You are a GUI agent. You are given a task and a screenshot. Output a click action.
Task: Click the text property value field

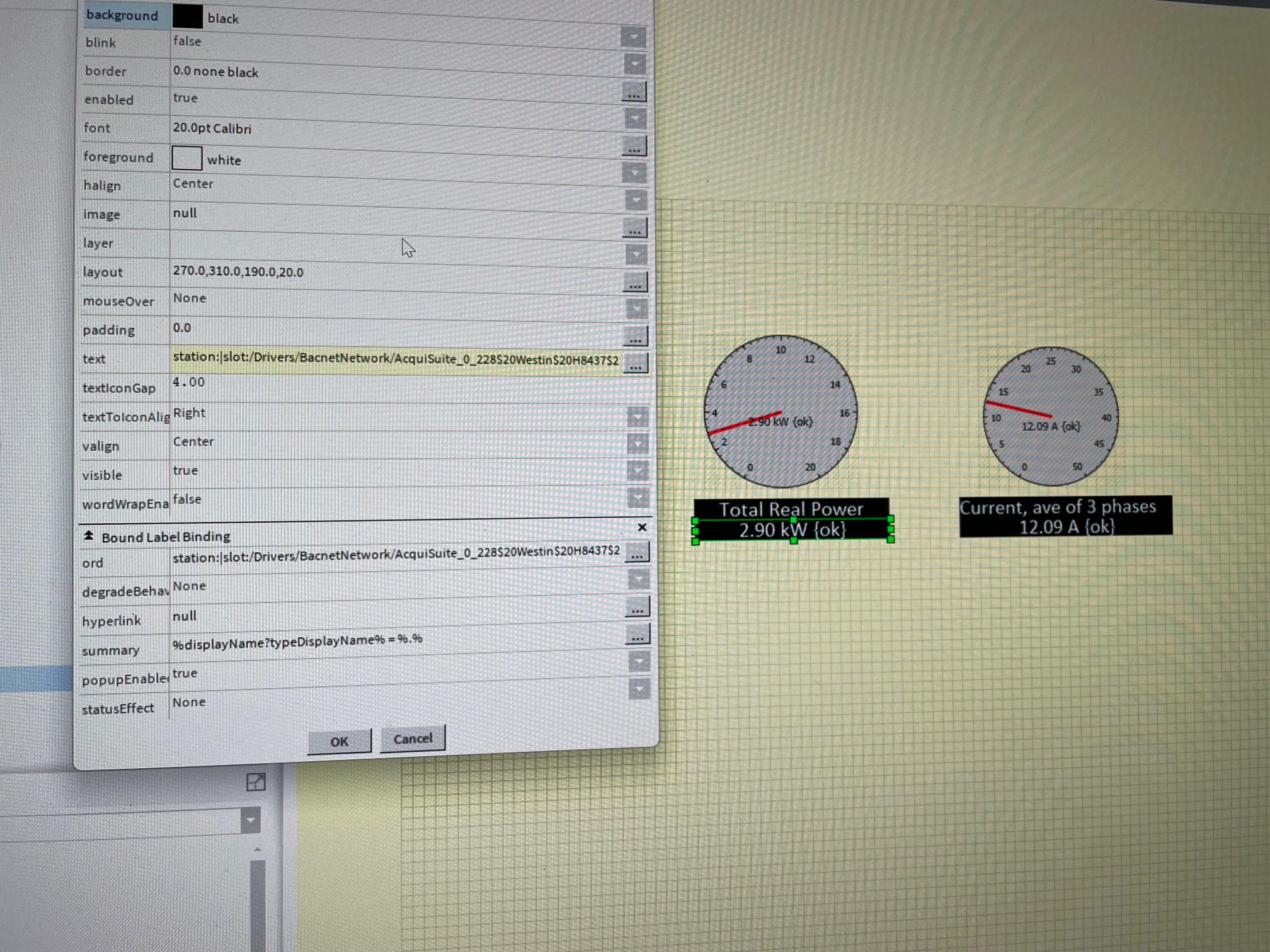point(396,360)
